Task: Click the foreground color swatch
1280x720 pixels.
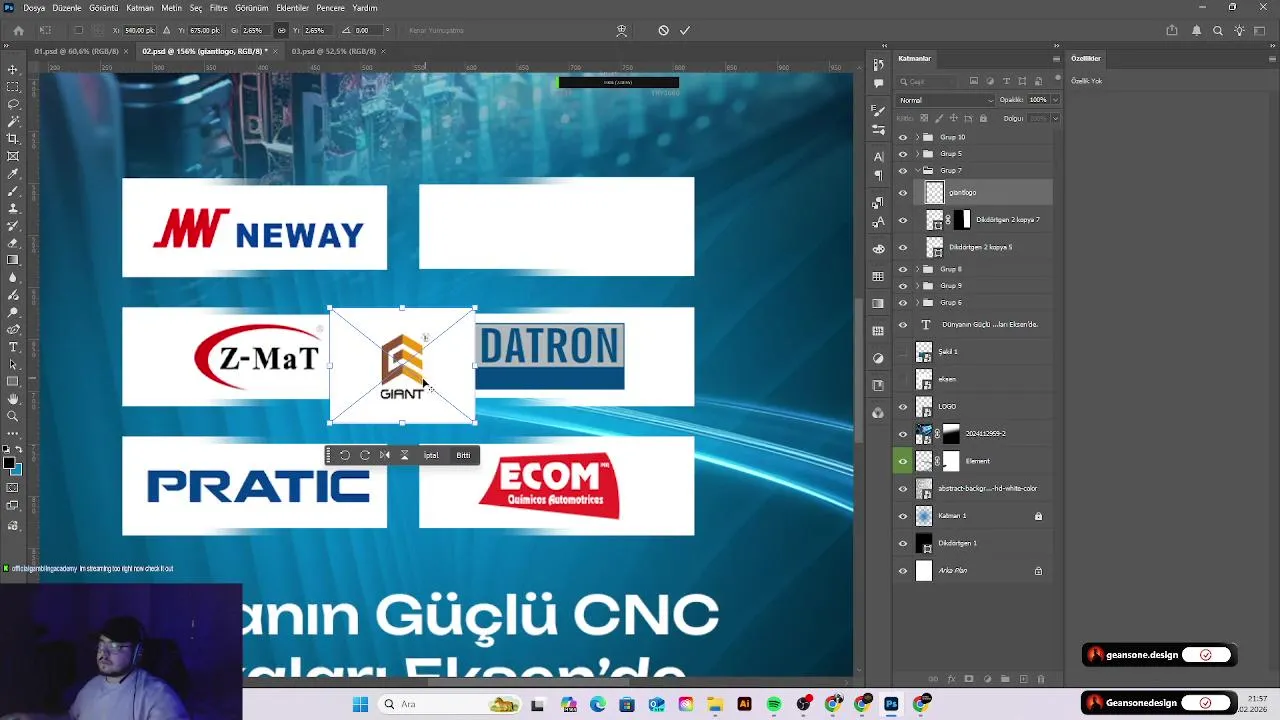Action: pyautogui.click(x=10, y=463)
